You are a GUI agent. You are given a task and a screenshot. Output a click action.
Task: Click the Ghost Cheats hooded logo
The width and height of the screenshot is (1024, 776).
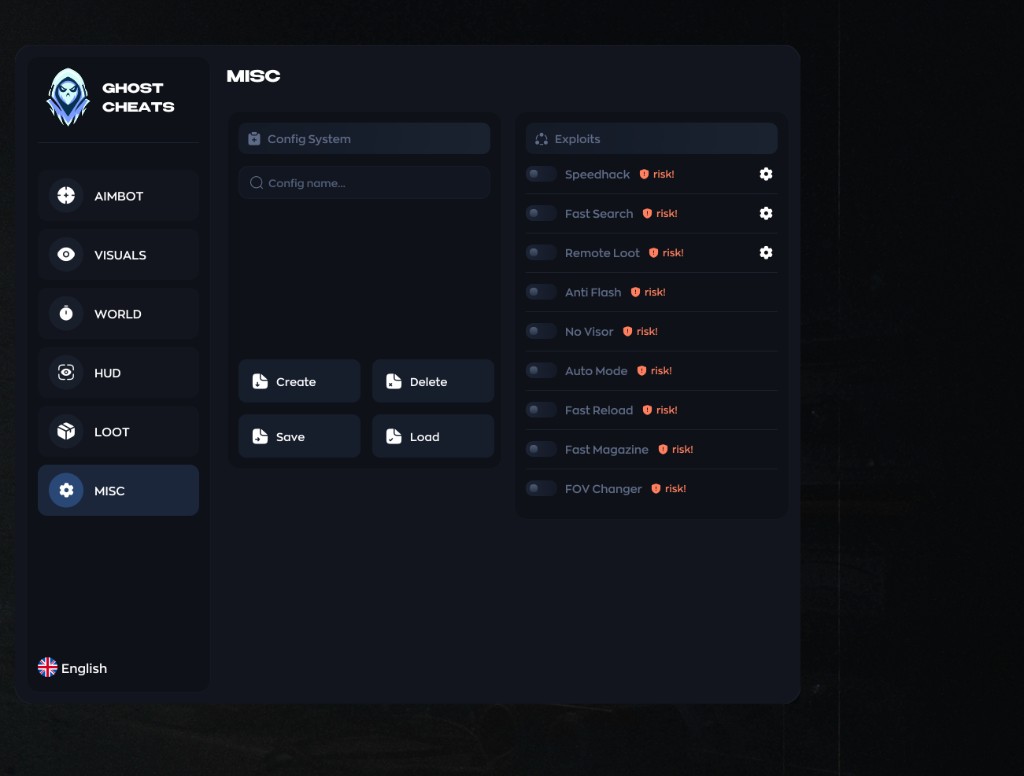click(68, 97)
